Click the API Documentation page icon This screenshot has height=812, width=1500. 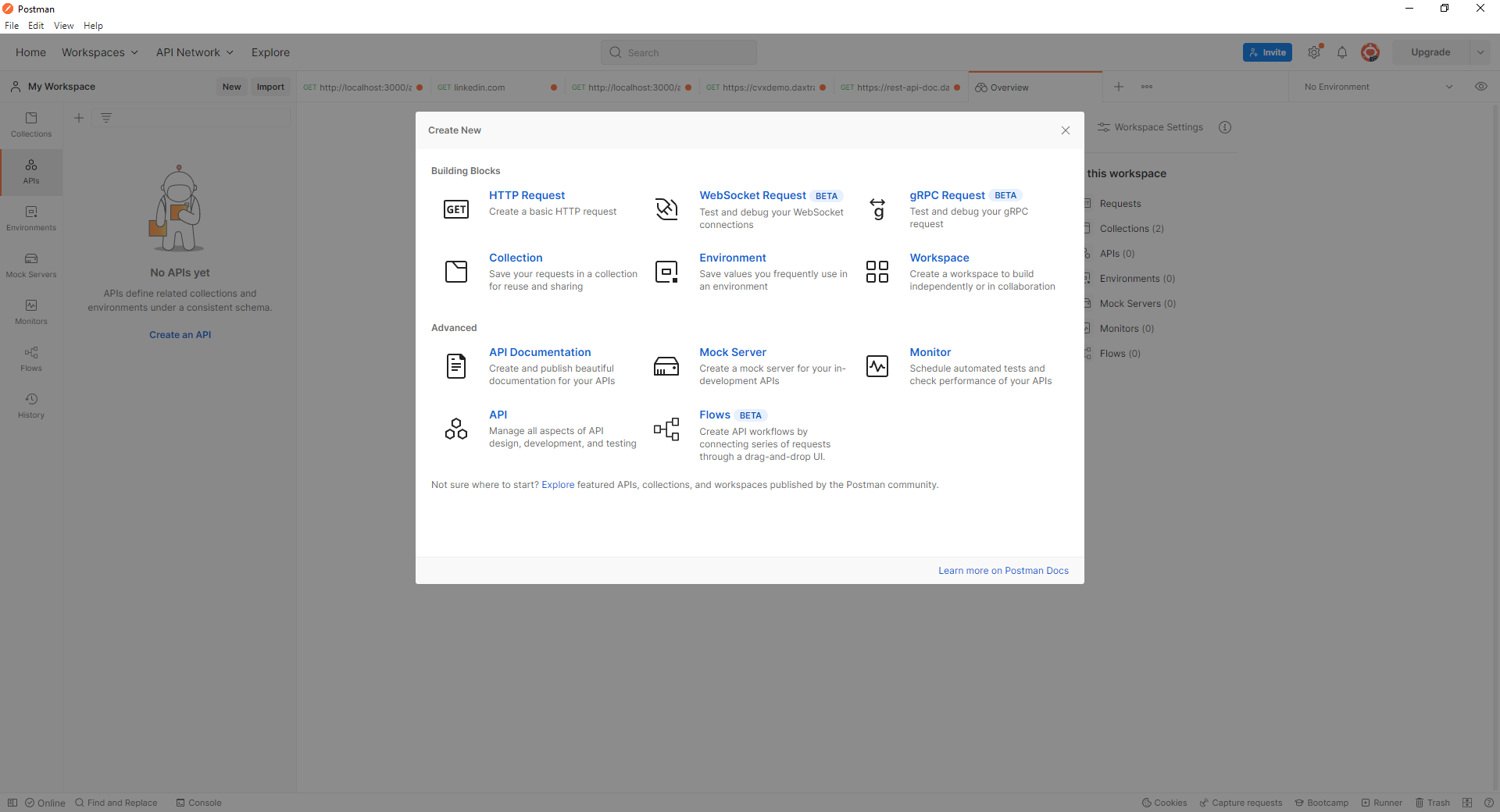click(x=456, y=366)
